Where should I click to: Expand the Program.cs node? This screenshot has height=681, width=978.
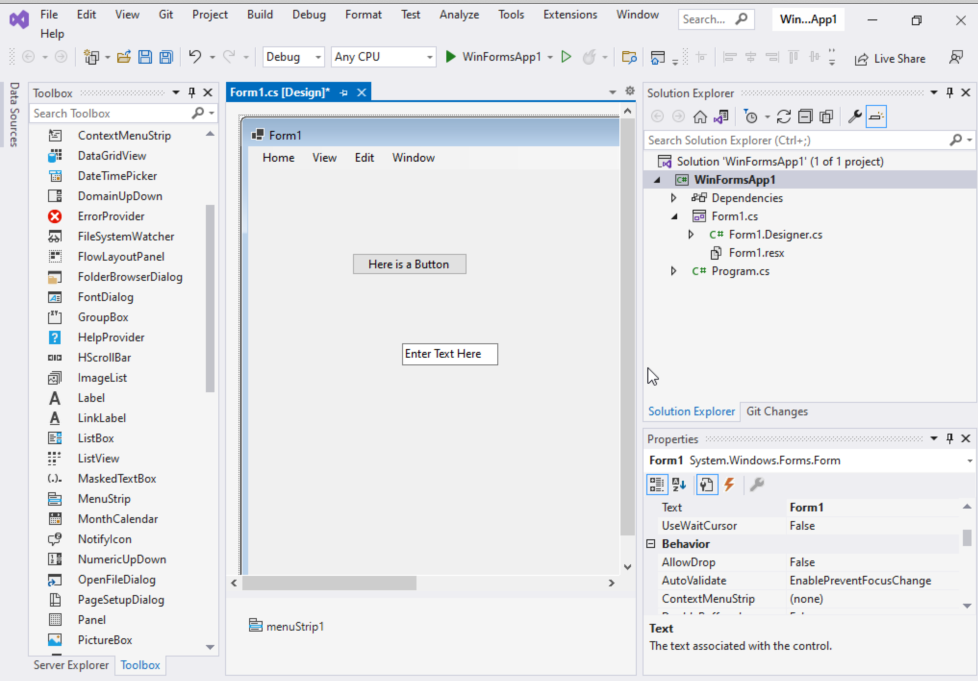point(674,271)
